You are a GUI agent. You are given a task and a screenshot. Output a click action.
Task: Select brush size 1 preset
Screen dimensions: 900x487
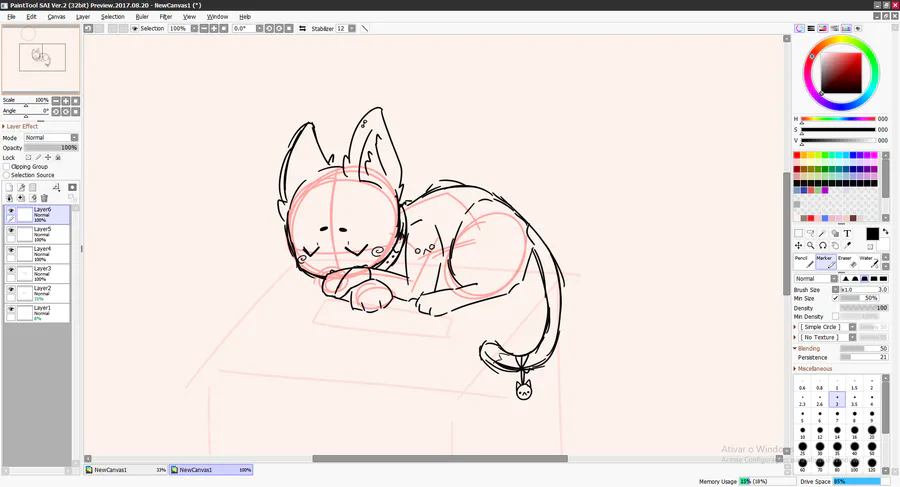click(x=837, y=384)
